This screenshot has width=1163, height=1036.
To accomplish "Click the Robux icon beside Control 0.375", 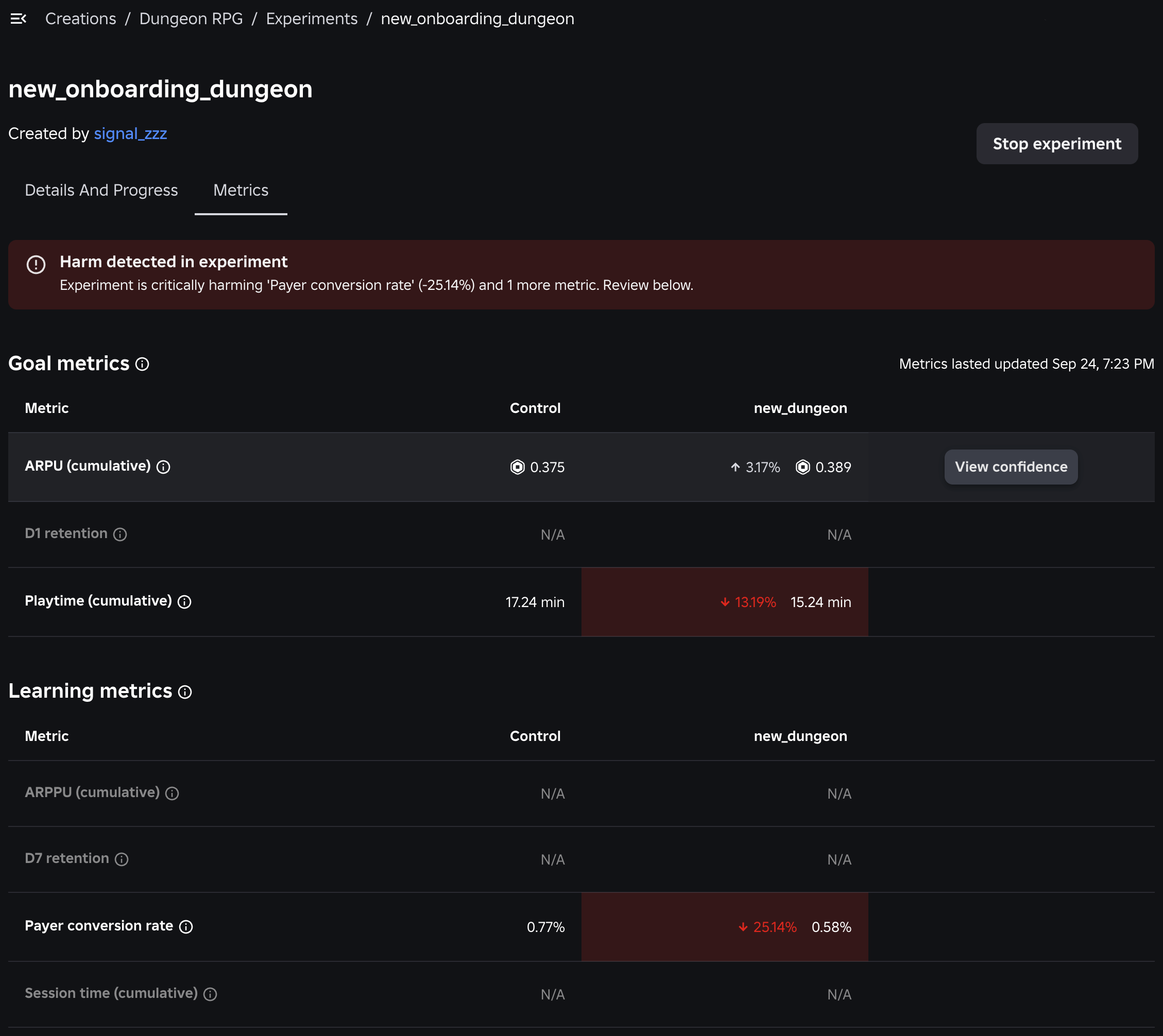I will pos(518,468).
